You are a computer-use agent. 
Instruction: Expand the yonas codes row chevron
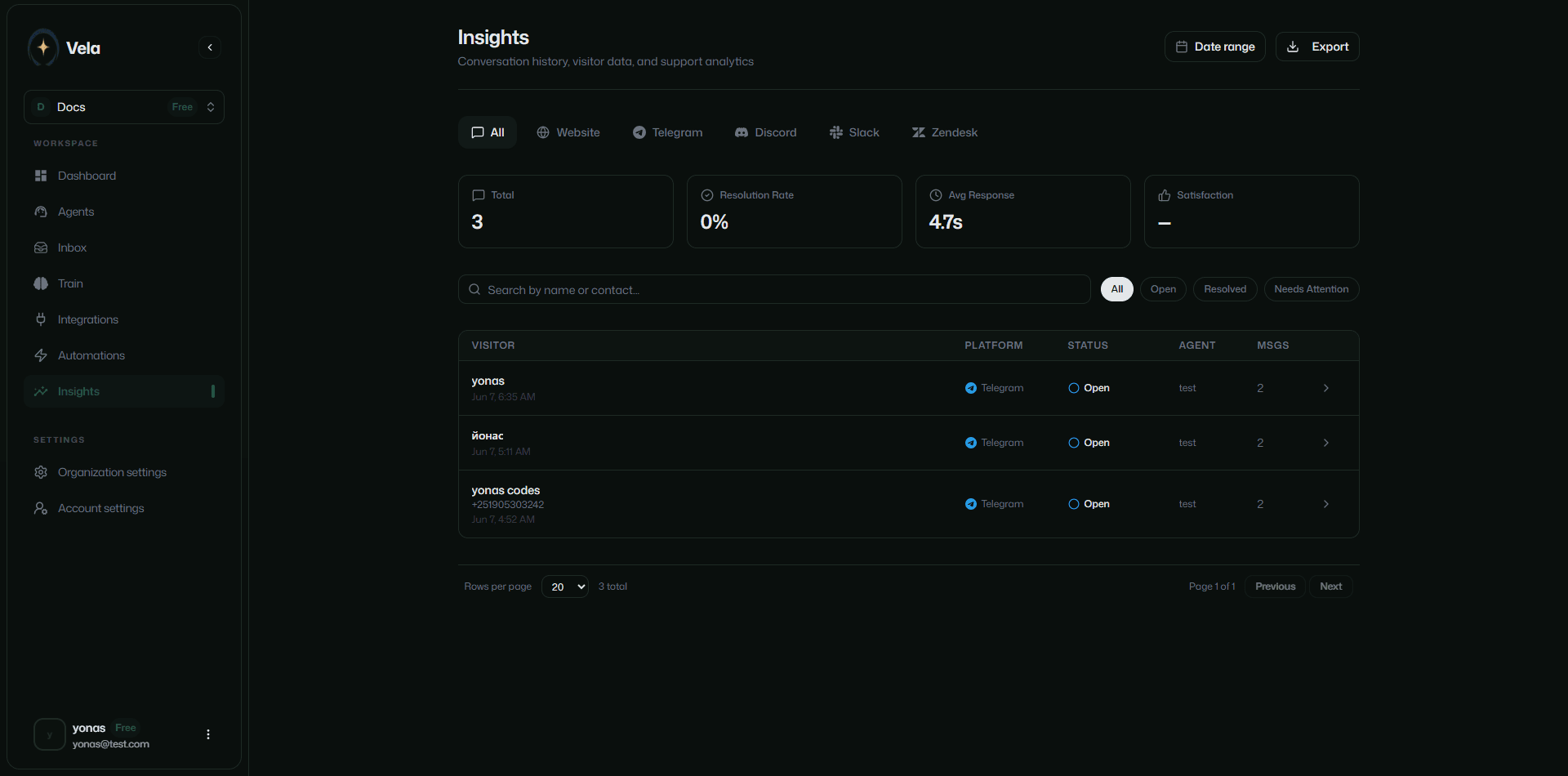1326,504
